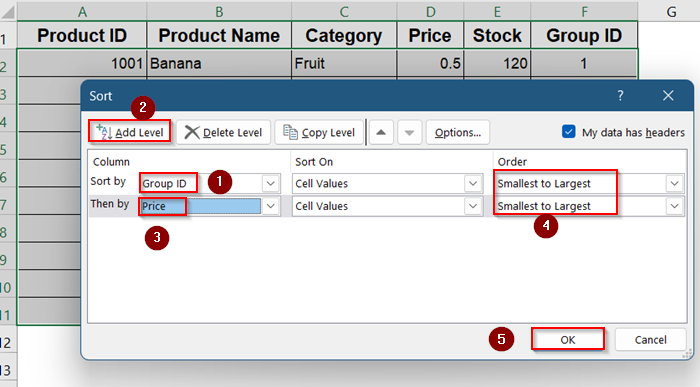
Task: Open second row Sort On Cell Values dropdown
Action: [473, 206]
